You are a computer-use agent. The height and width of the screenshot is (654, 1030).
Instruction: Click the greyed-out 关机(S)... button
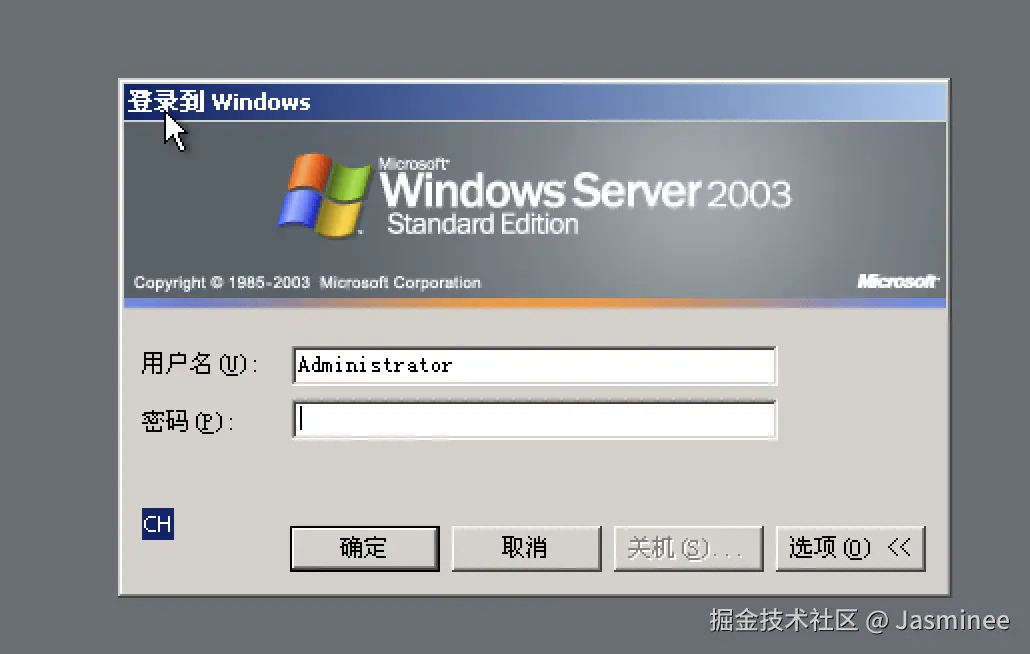coord(688,548)
